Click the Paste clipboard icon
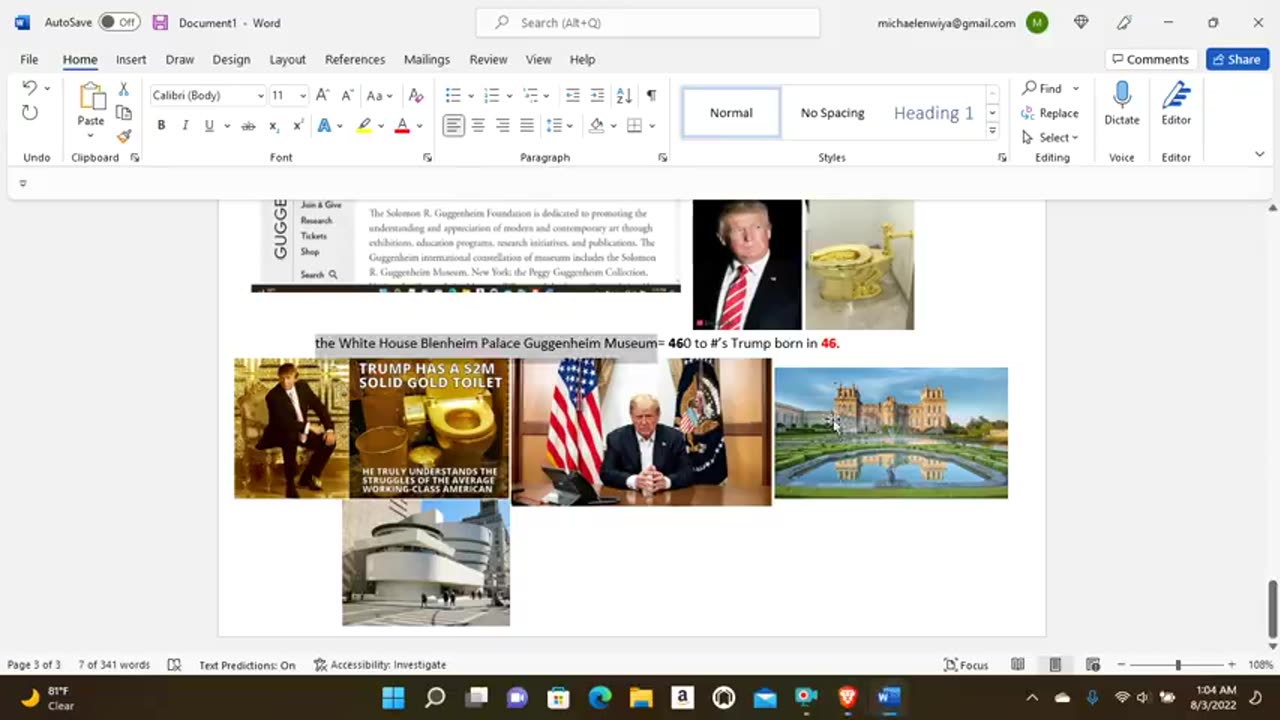The width and height of the screenshot is (1280, 720). pyautogui.click(x=91, y=97)
